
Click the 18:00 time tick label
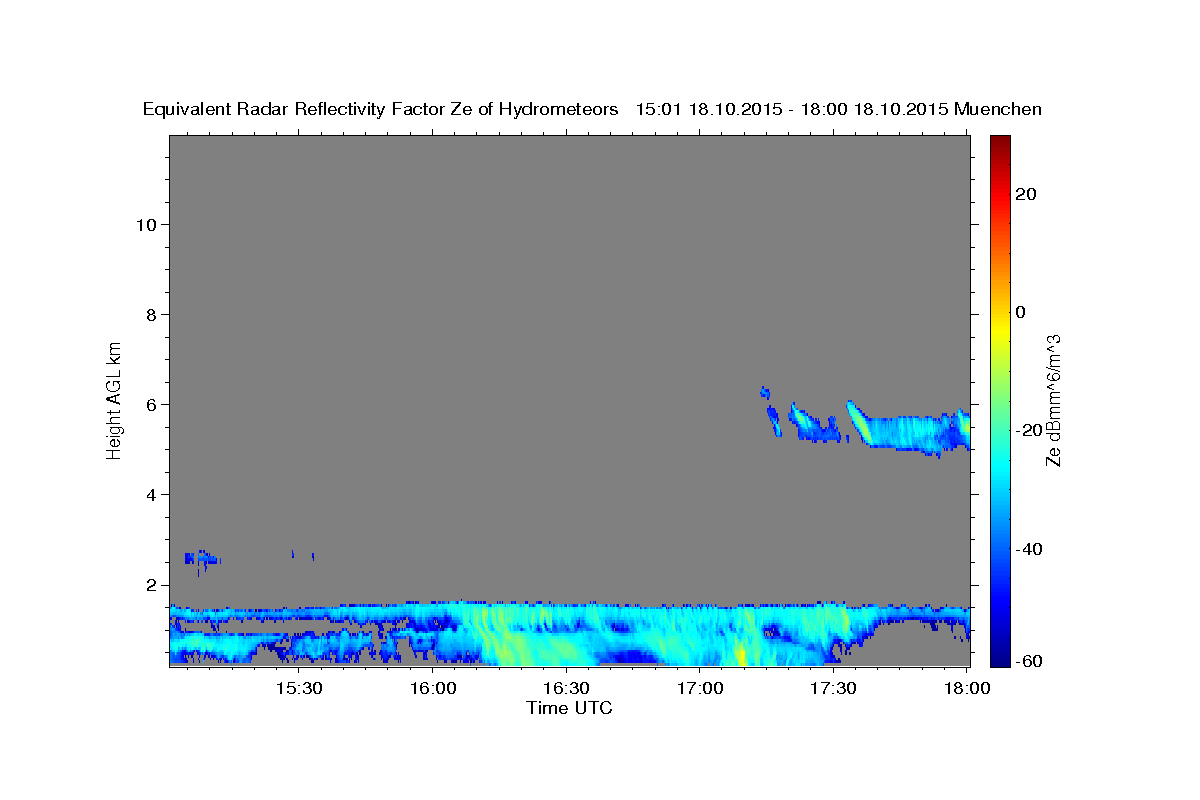(967, 689)
